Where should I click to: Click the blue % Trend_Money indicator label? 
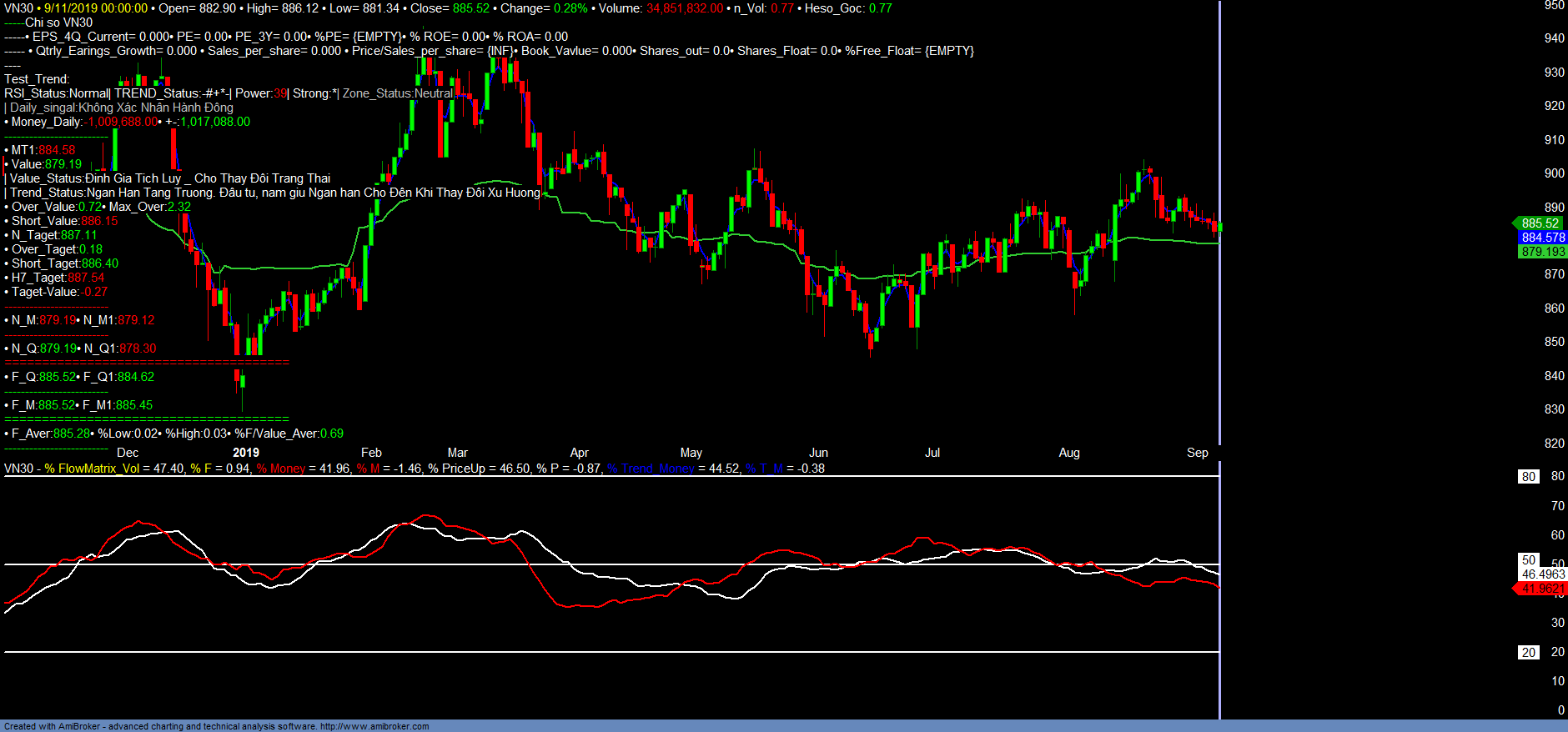click(x=651, y=469)
